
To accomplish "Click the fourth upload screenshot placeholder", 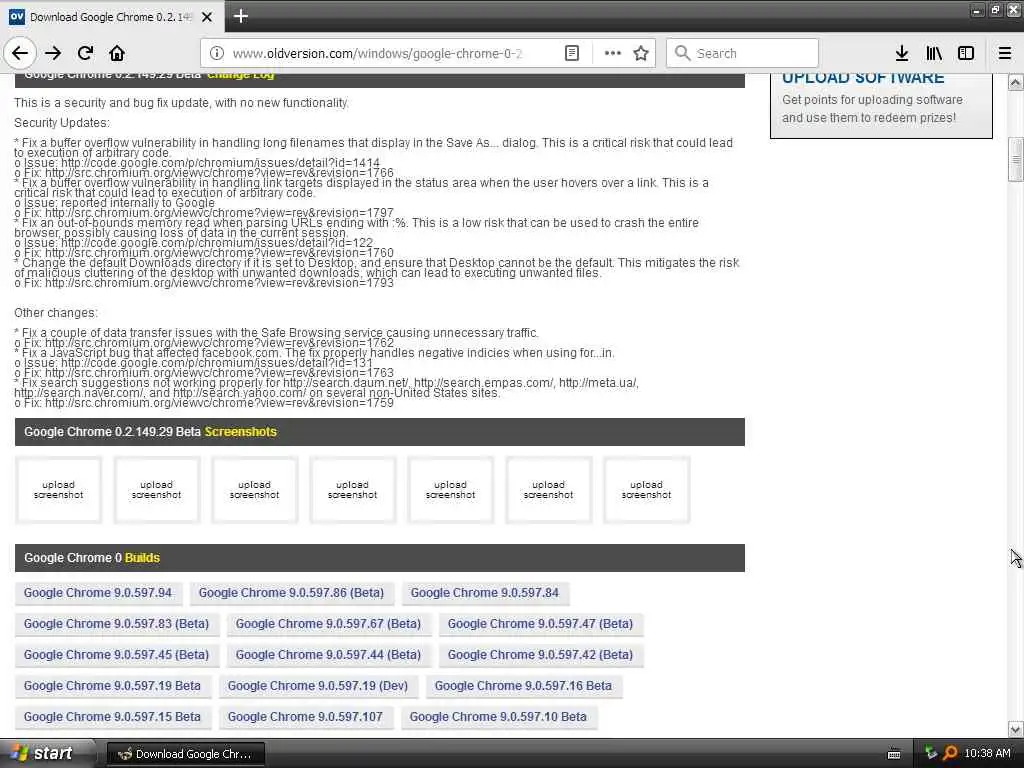I will point(353,490).
